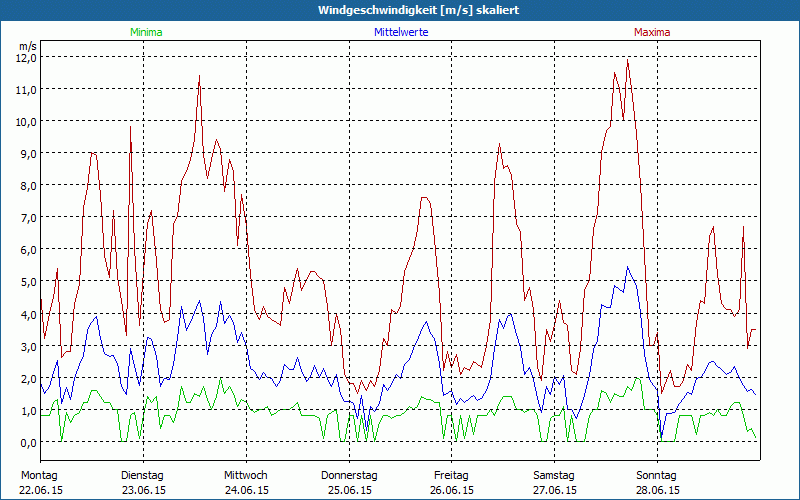Select the 12,0 y-axis value
The height and width of the screenshot is (500, 800).
tap(25, 57)
